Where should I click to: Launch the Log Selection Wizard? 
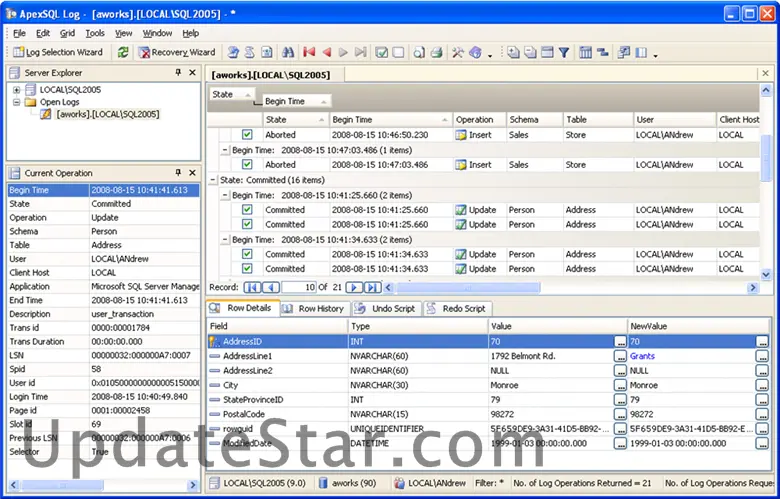point(58,52)
